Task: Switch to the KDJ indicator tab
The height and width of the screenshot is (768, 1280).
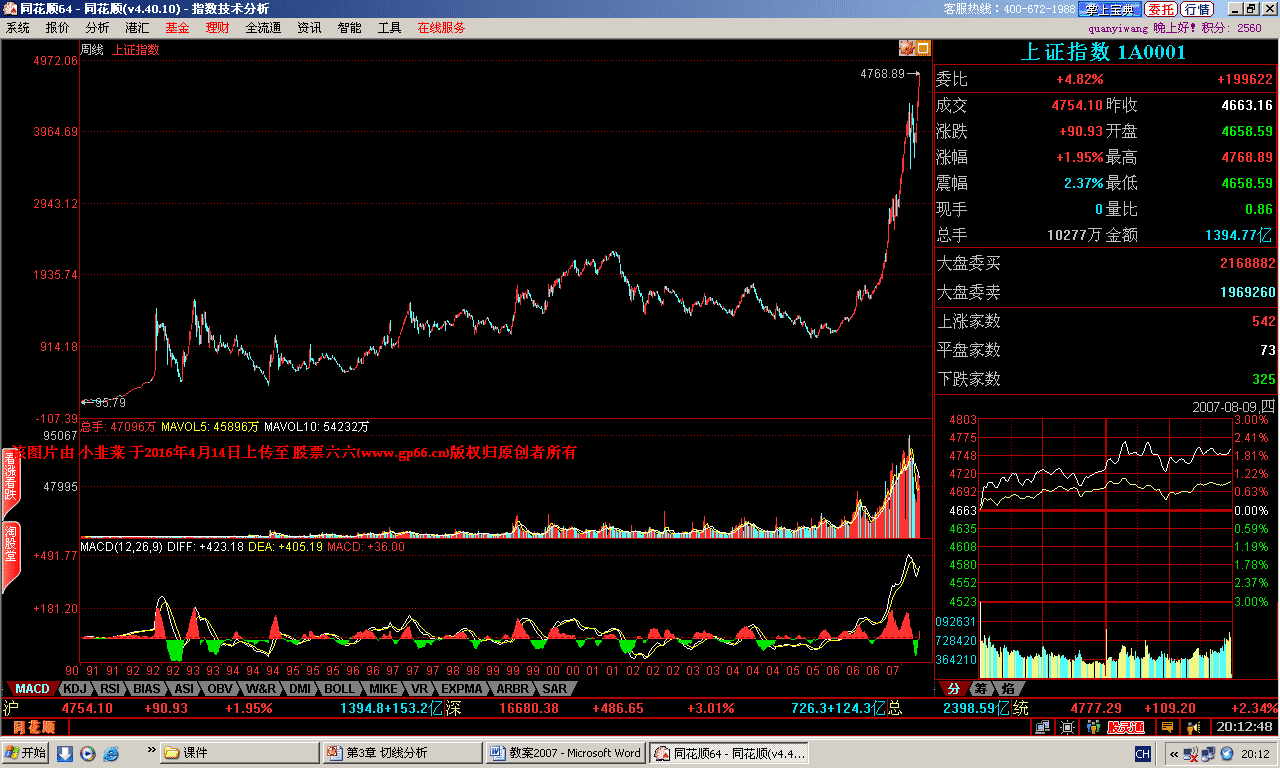Action: pyautogui.click(x=75, y=689)
